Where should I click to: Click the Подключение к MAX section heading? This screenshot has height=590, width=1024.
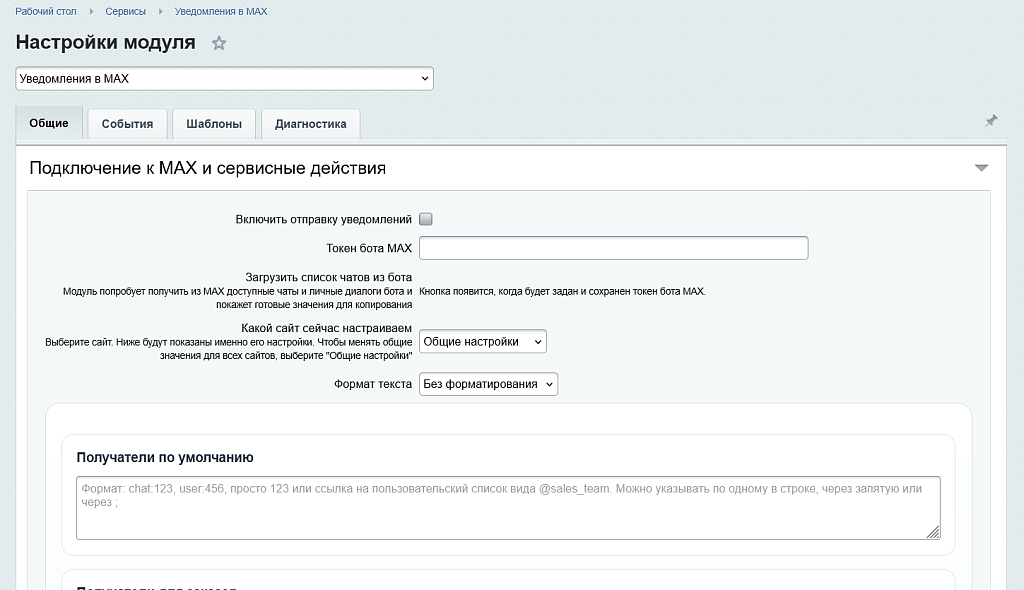(207, 168)
